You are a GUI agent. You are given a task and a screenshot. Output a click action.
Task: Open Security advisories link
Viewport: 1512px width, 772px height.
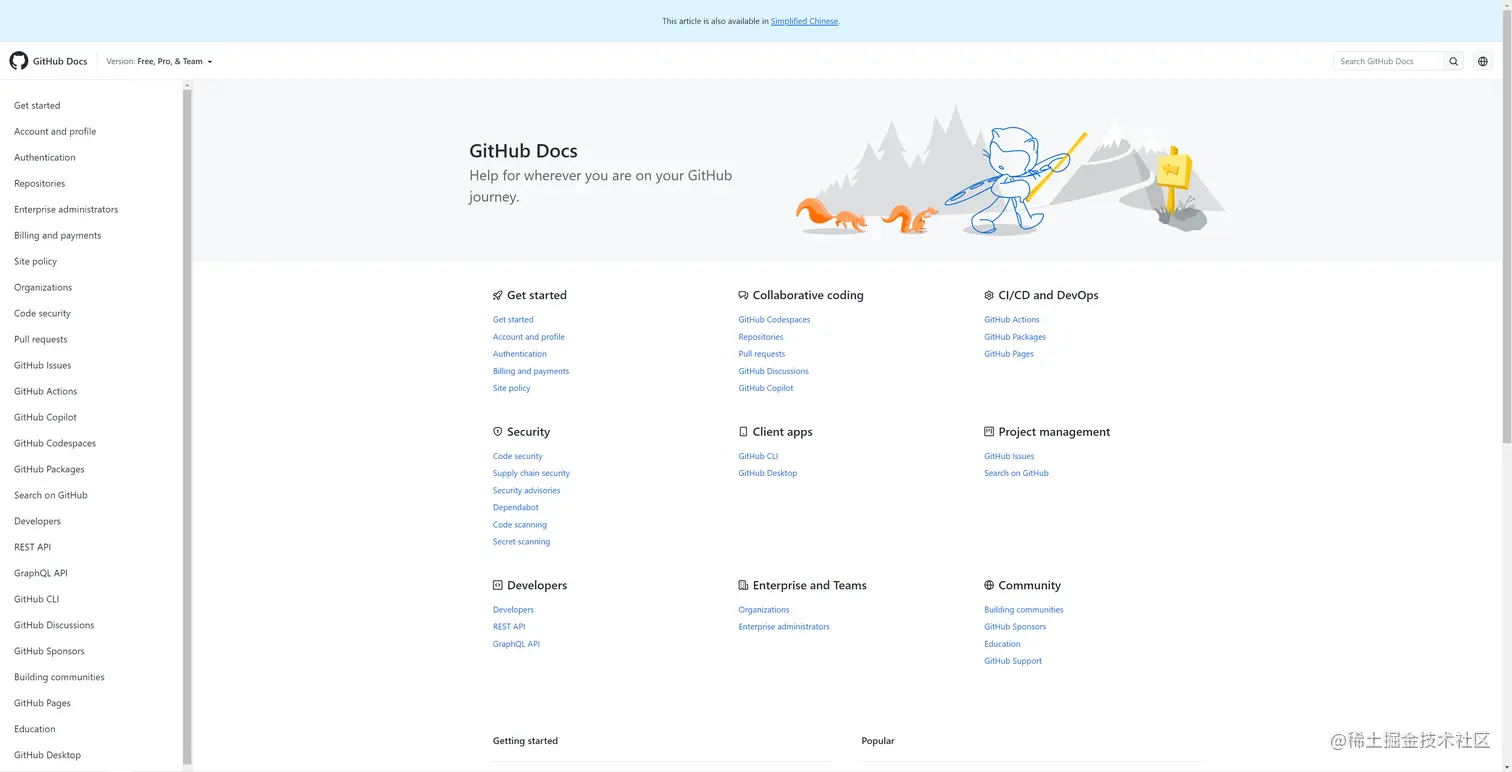click(526, 490)
